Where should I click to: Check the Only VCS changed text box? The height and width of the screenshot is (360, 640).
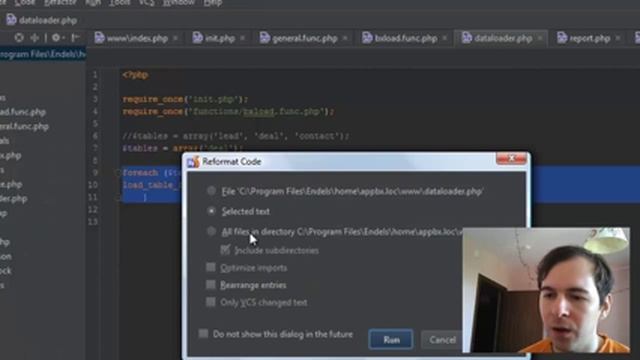pyautogui.click(x=211, y=302)
